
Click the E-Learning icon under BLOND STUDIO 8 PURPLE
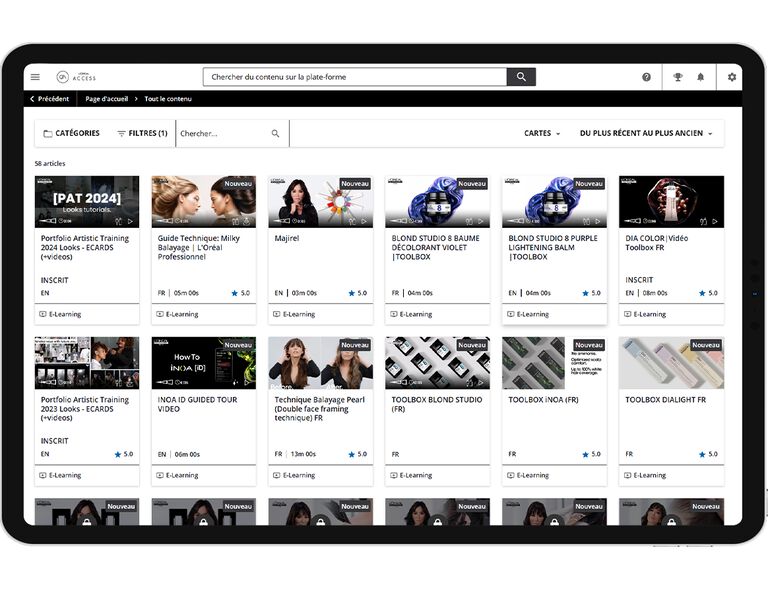click(511, 314)
